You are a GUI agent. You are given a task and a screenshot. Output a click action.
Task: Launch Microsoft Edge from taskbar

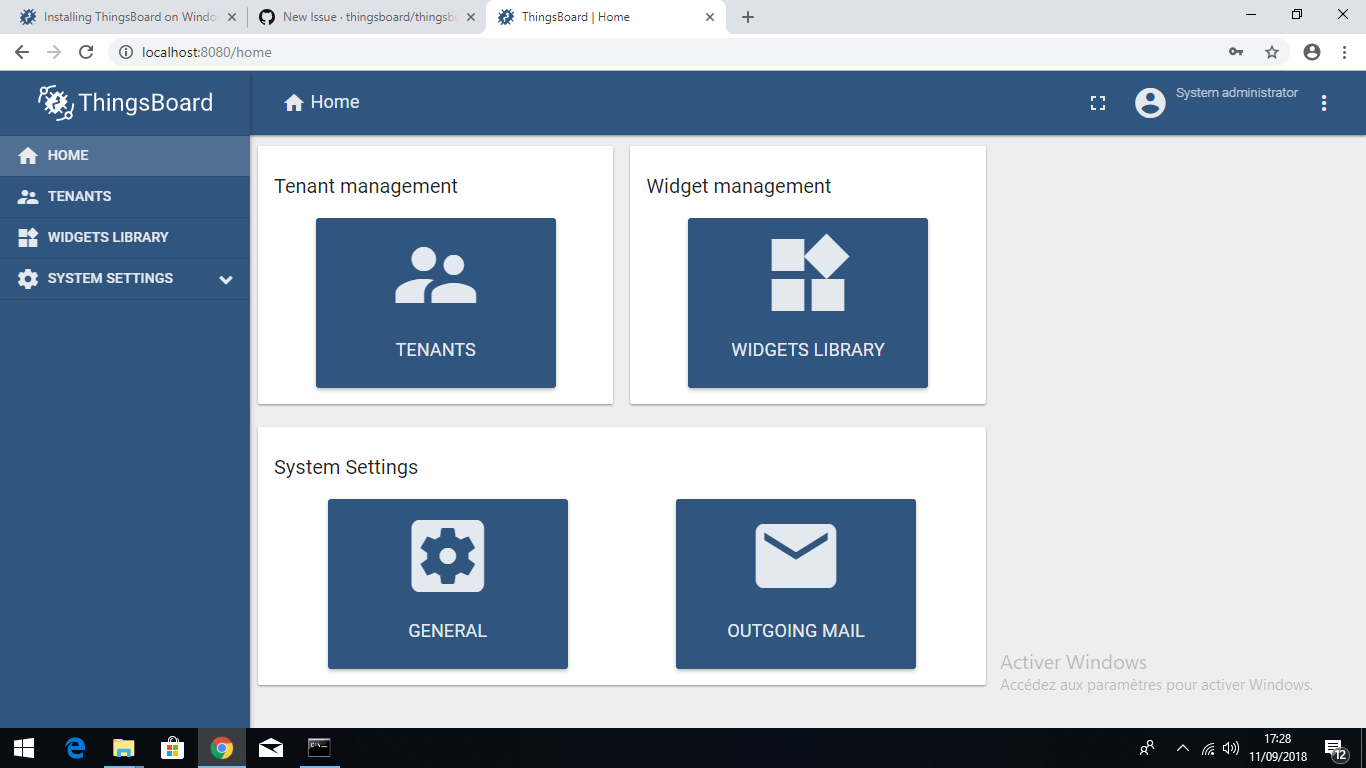[75, 748]
